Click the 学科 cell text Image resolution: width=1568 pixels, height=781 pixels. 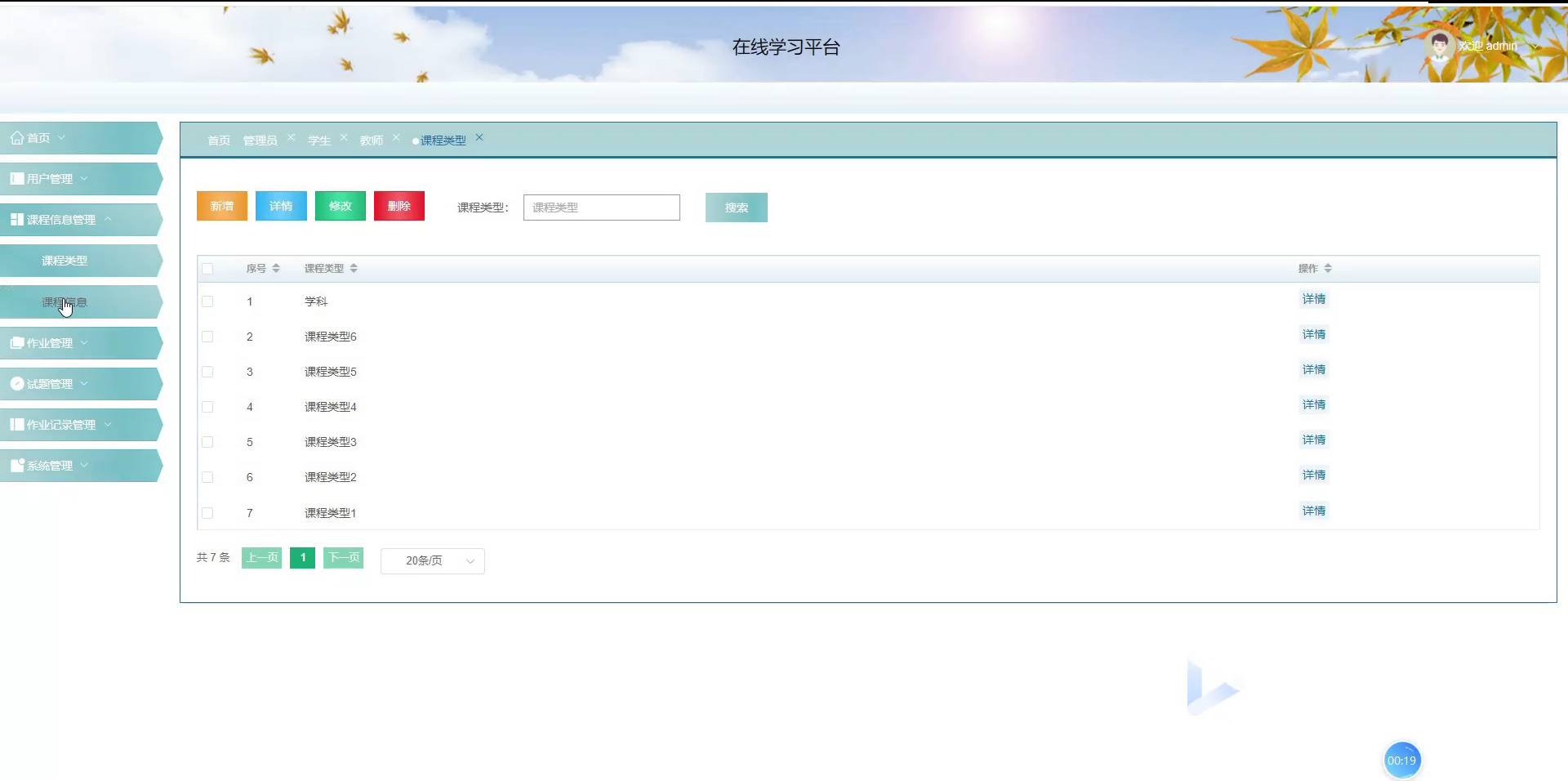[x=316, y=301]
